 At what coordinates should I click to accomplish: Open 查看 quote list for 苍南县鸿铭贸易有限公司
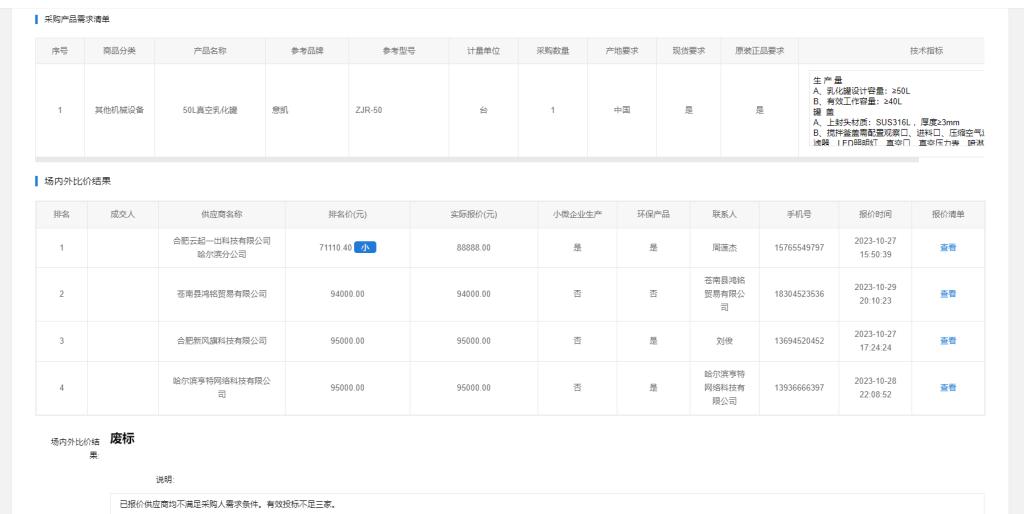(x=947, y=294)
